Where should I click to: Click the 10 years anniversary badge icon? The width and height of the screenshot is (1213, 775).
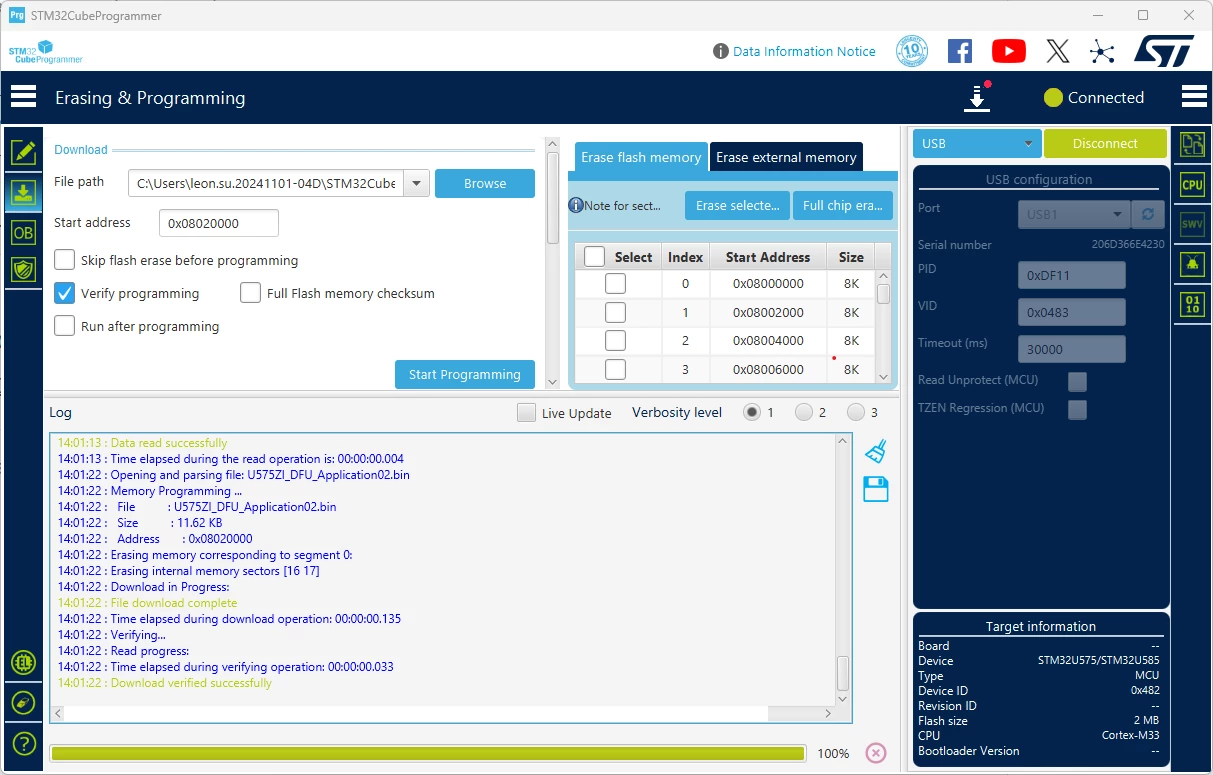(x=912, y=51)
